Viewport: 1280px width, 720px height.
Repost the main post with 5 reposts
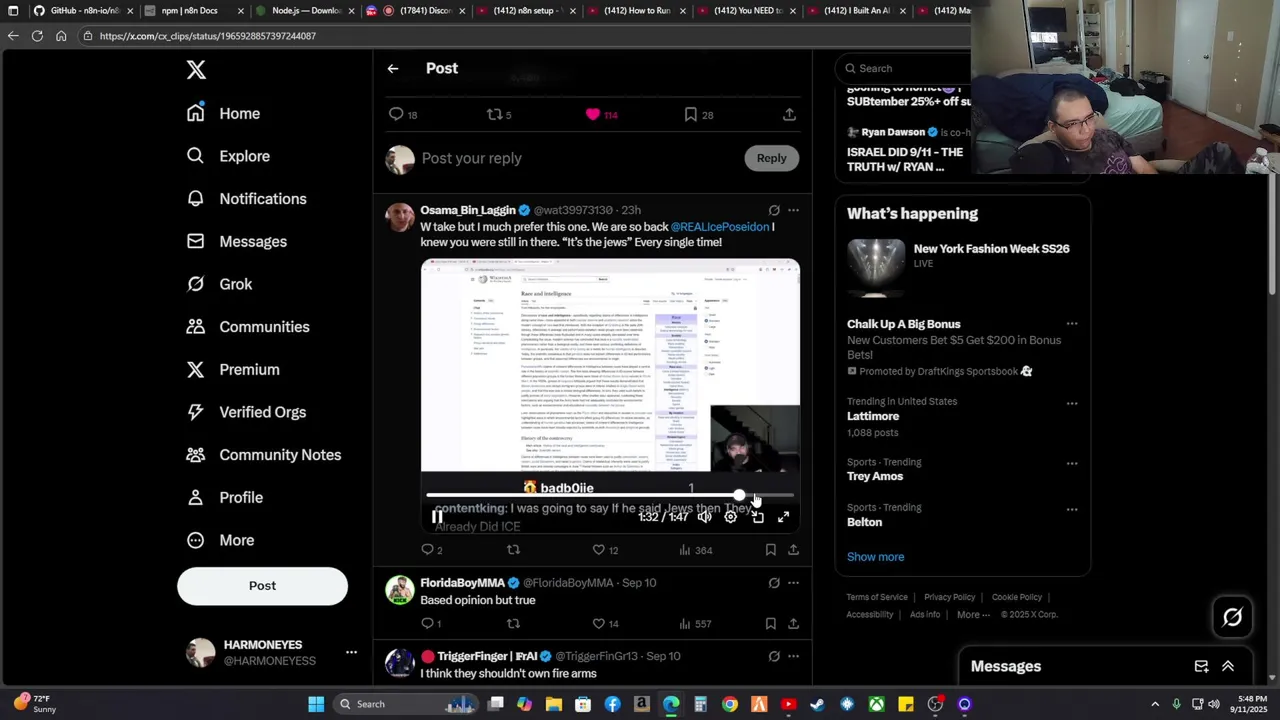point(498,115)
